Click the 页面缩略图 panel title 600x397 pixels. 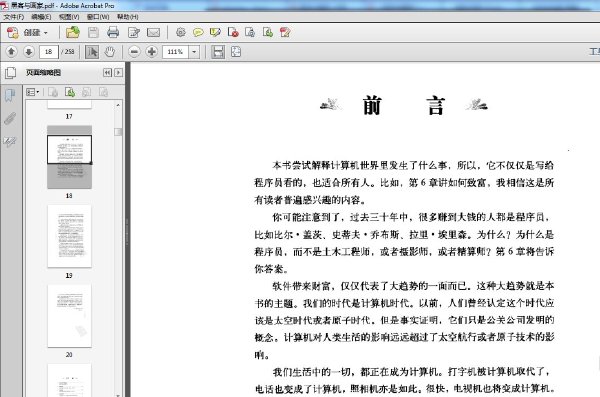[43, 73]
